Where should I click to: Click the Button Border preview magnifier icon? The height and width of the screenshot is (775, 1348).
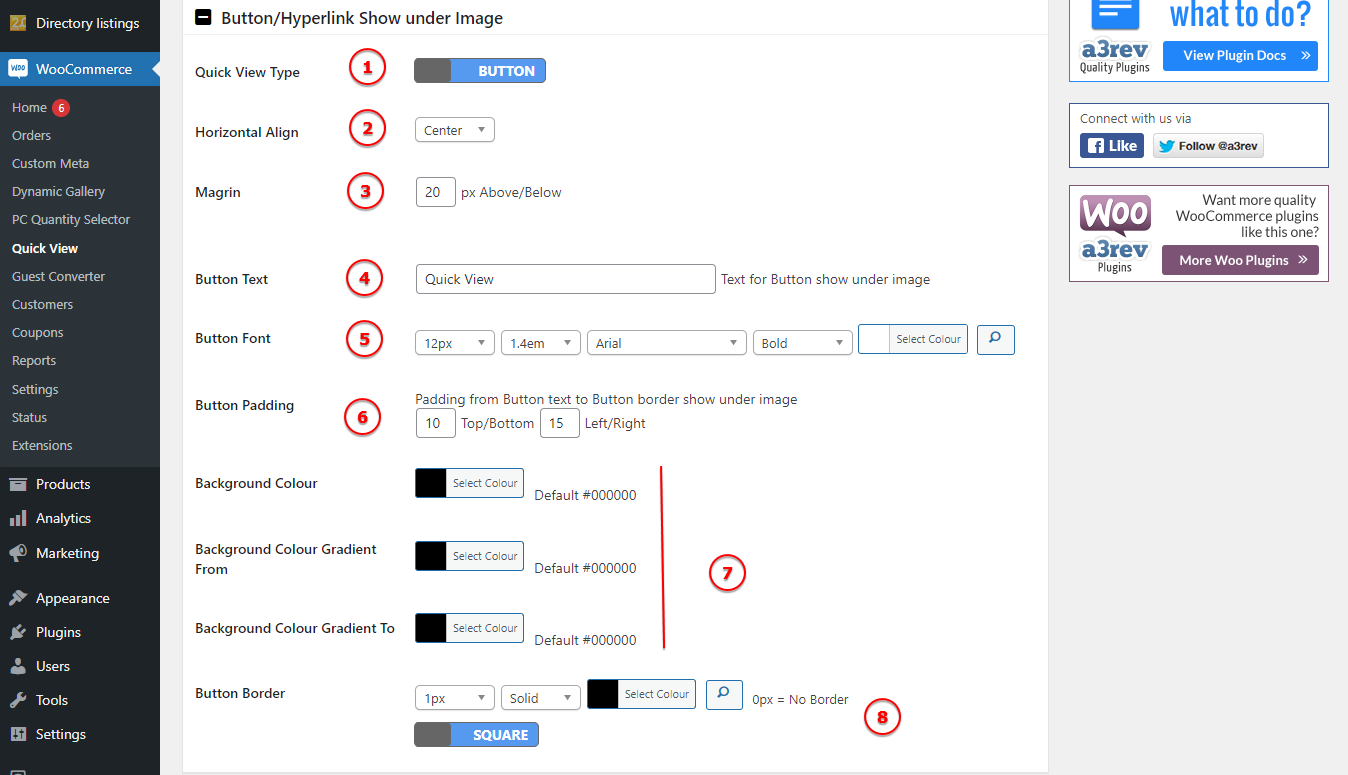[724, 694]
